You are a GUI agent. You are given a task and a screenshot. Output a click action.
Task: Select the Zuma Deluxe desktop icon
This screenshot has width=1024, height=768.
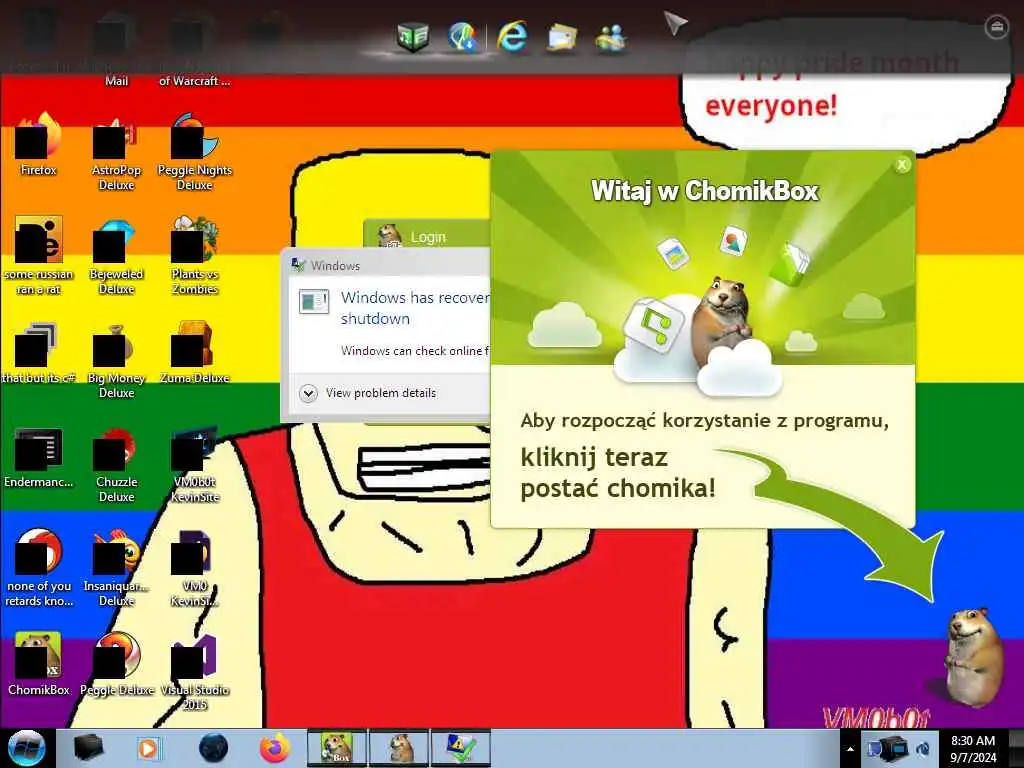pyautogui.click(x=195, y=353)
